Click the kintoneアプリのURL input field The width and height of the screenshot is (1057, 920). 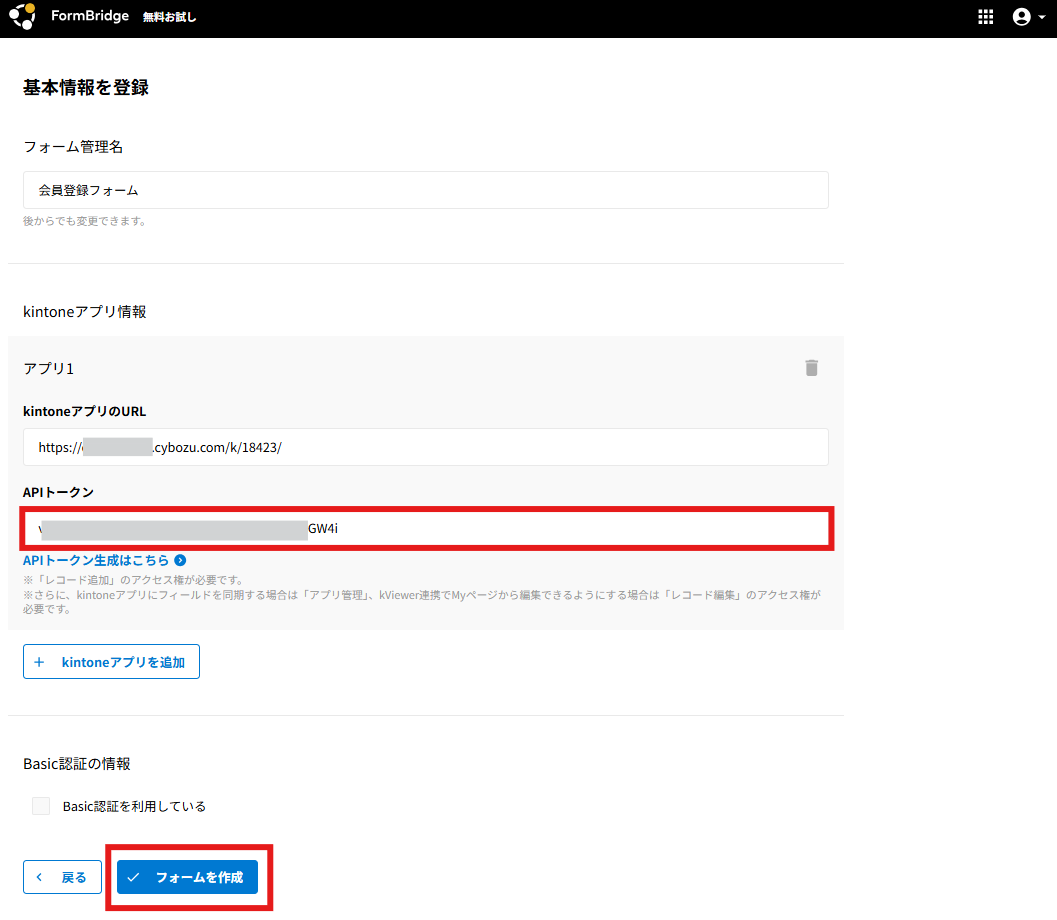pyautogui.click(x=425, y=447)
